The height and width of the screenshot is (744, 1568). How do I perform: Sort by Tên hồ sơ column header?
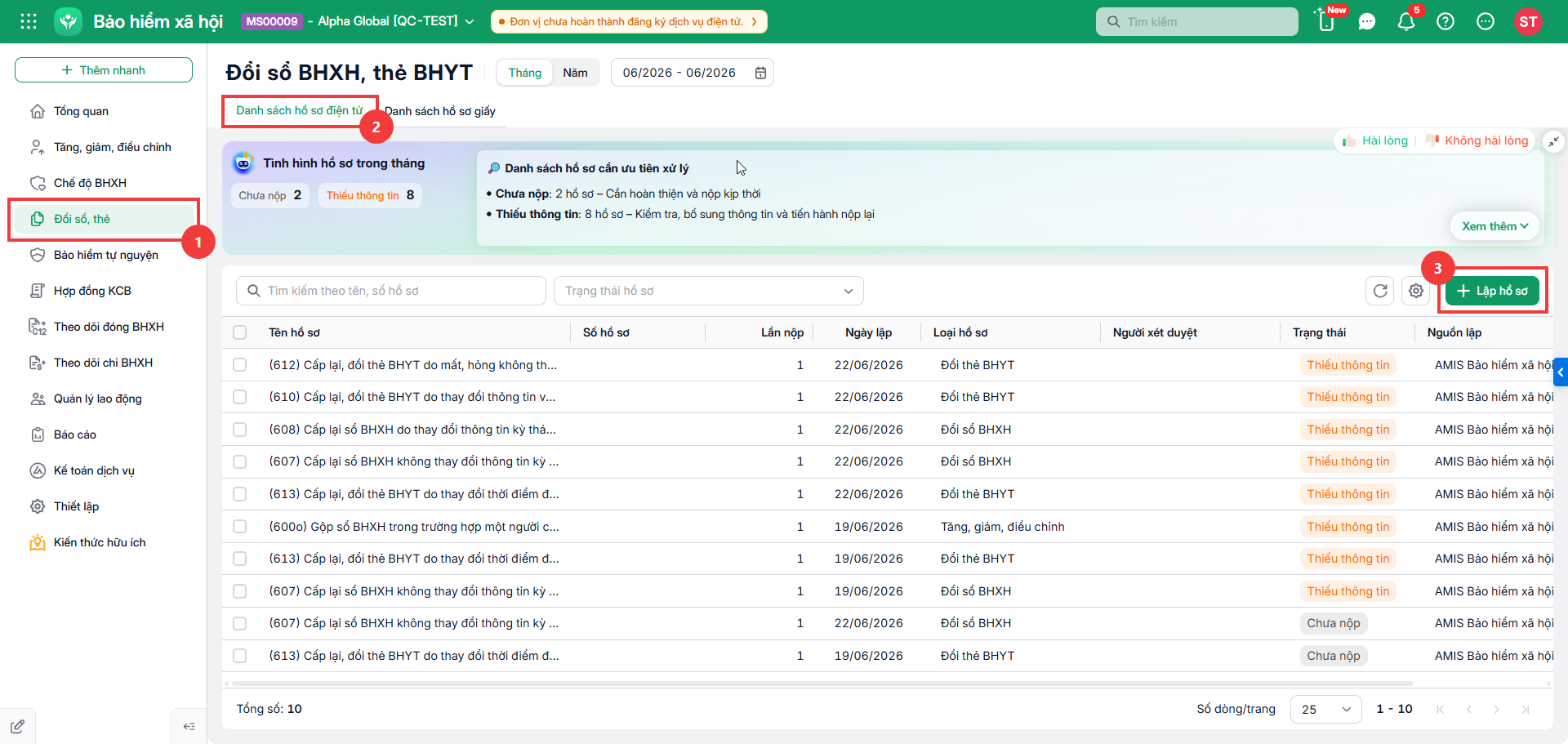[294, 332]
